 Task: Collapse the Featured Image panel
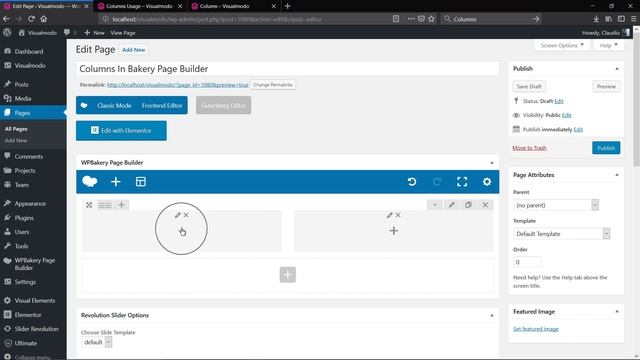(x=617, y=312)
